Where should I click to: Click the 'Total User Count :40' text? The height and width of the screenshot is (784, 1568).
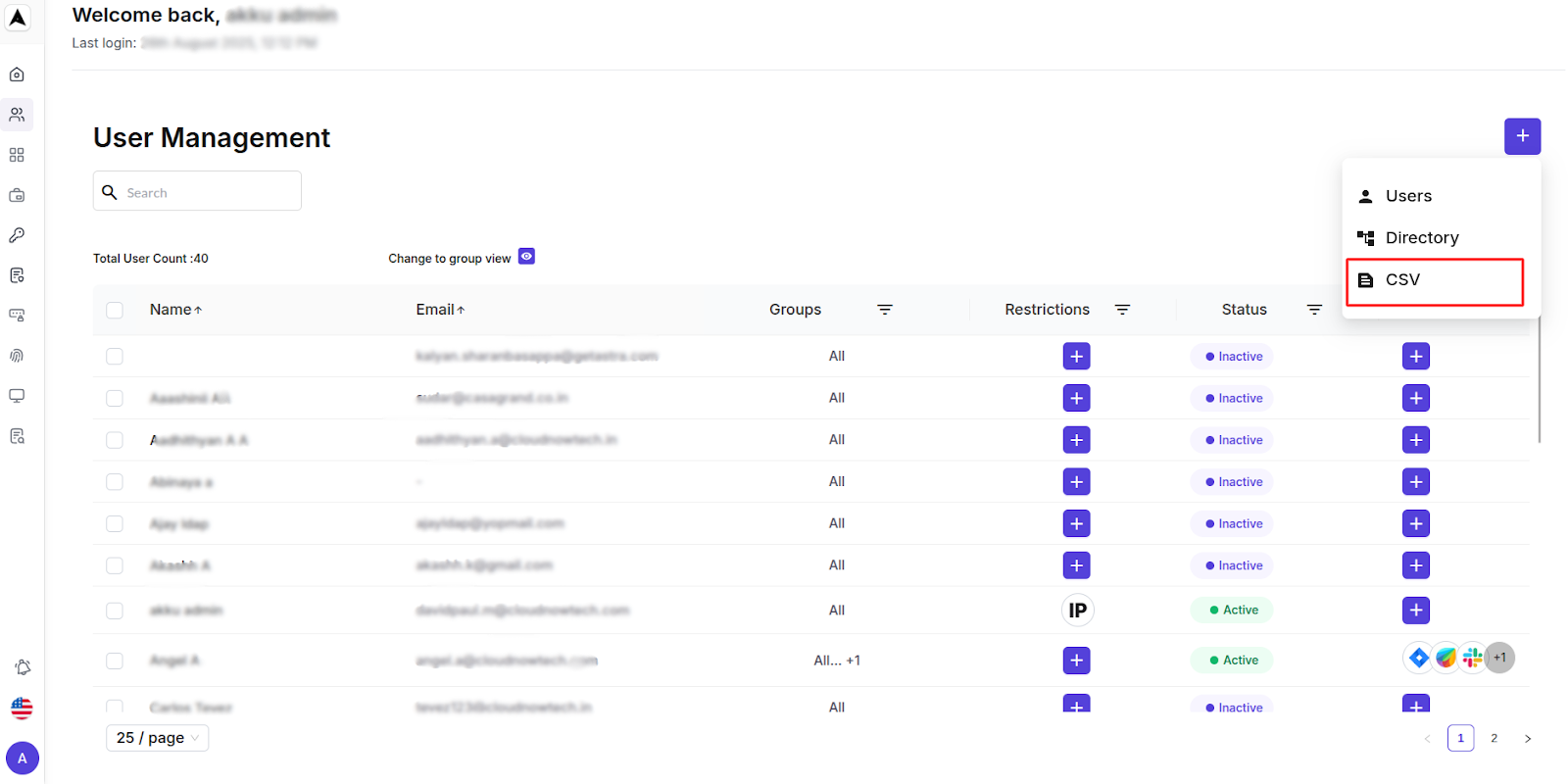(150, 259)
